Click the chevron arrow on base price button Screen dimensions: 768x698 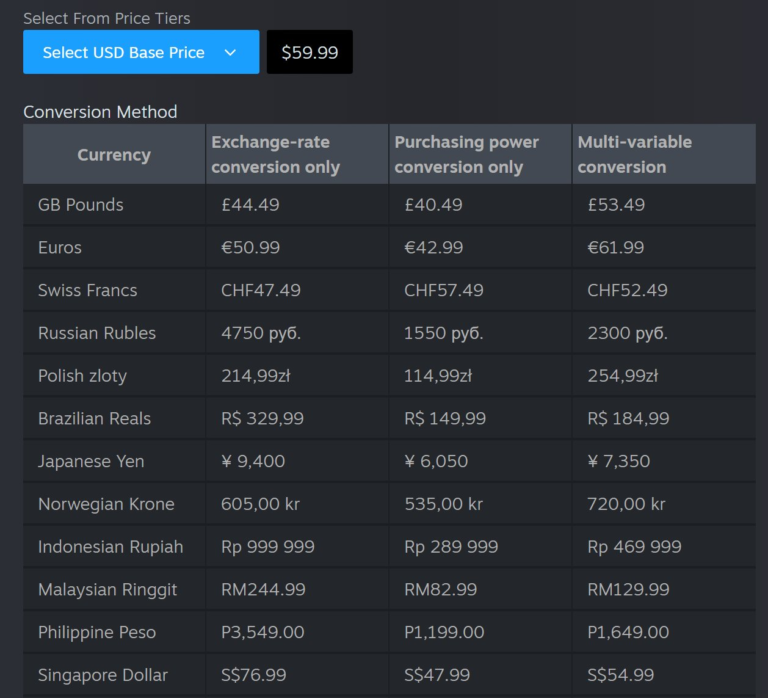(230, 52)
